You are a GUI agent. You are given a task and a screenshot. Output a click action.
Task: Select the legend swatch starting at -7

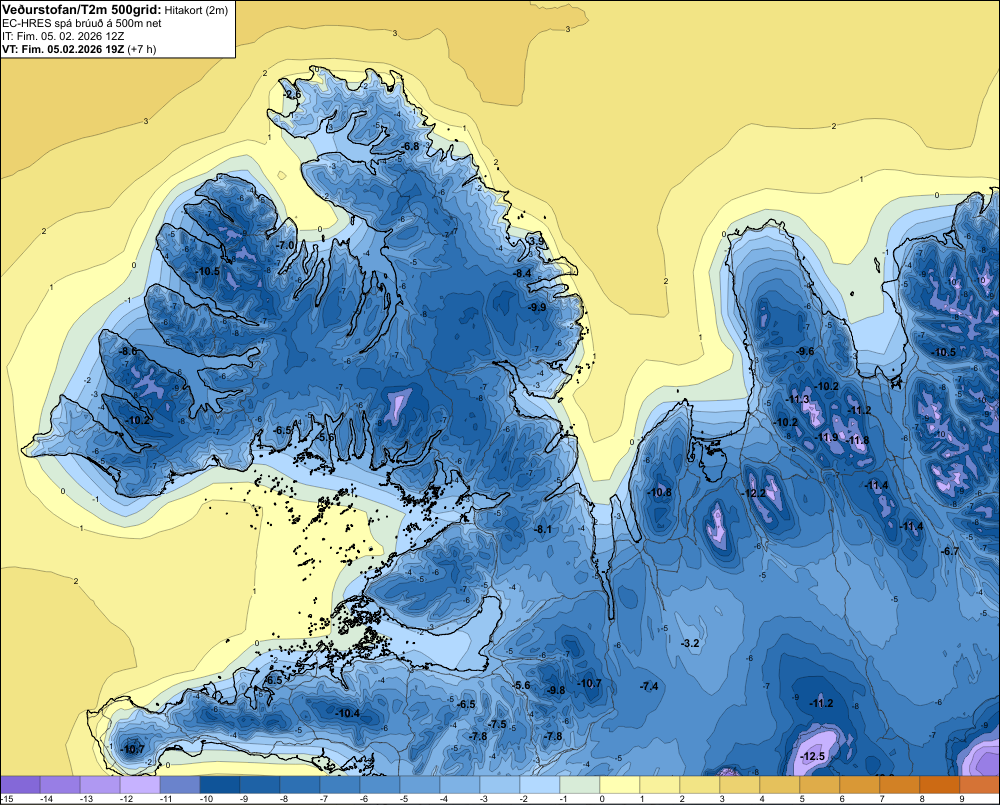(x=340, y=785)
